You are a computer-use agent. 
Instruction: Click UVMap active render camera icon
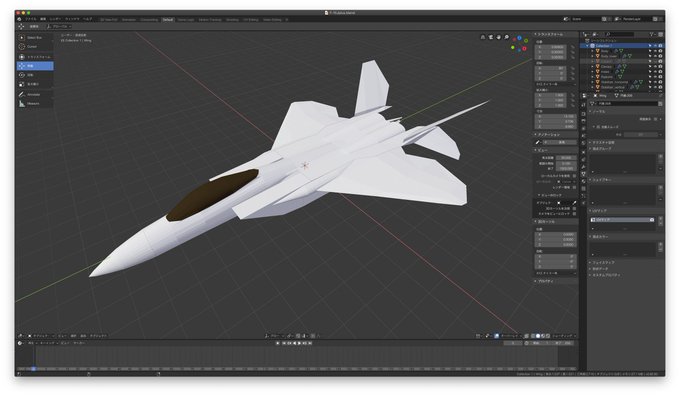[651, 220]
